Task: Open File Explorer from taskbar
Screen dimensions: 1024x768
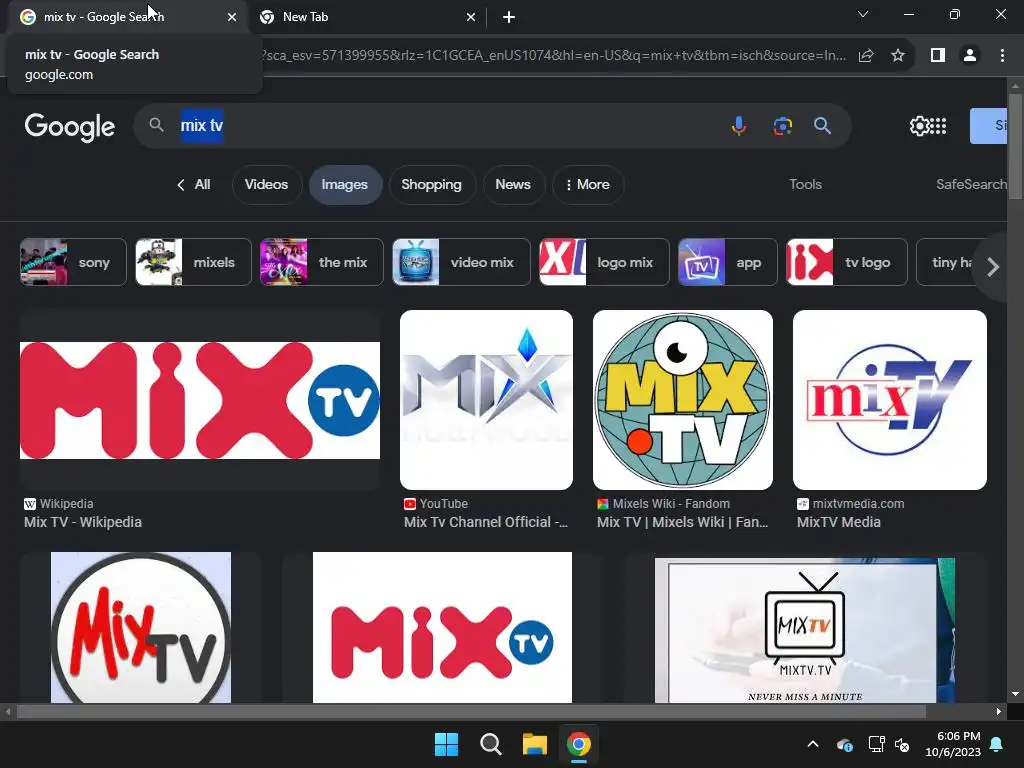Action: (534, 744)
